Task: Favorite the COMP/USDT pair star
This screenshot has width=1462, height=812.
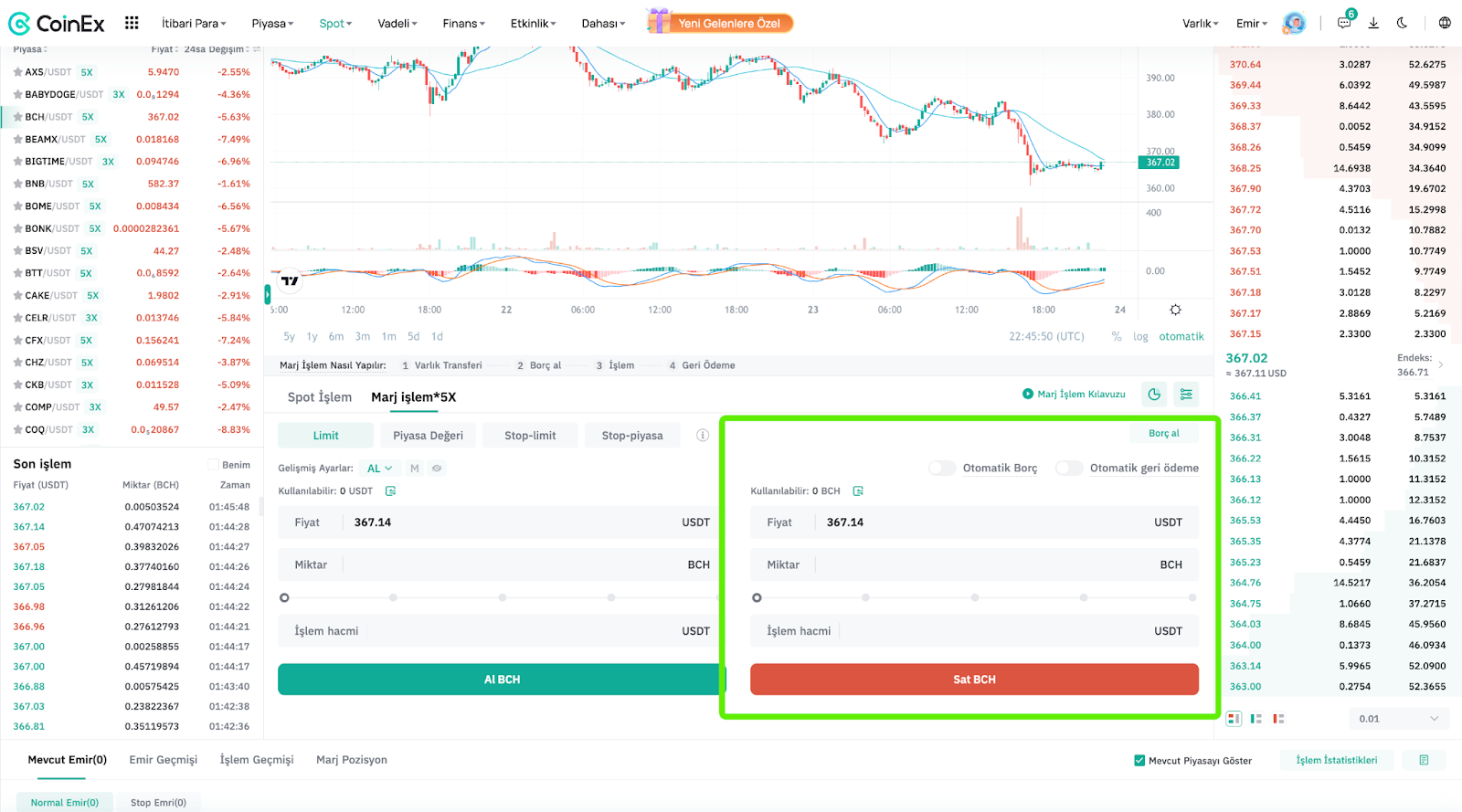Action: click(17, 407)
